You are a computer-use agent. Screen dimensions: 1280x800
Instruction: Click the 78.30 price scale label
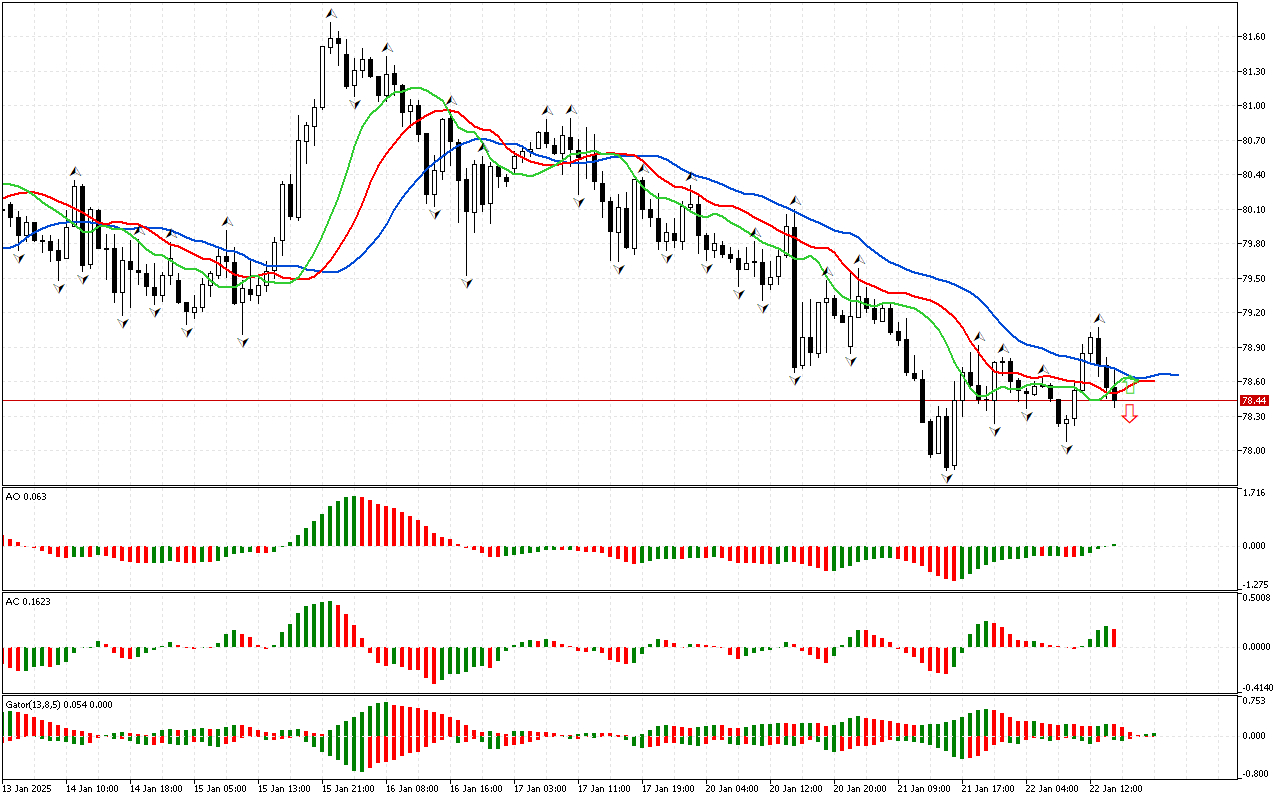1255,417
